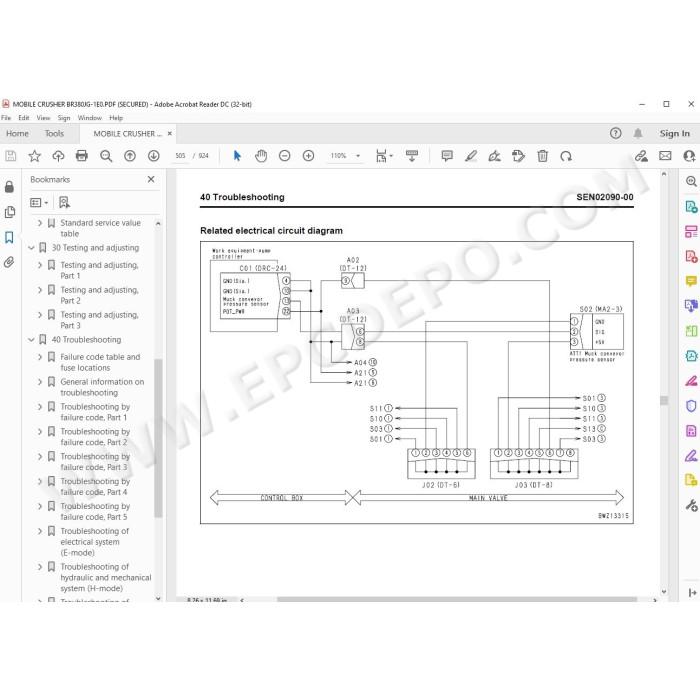The width and height of the screenshot is (700, 700).
Task: Open the bookmarks options dropdown
Action: (x=39, y=203)
